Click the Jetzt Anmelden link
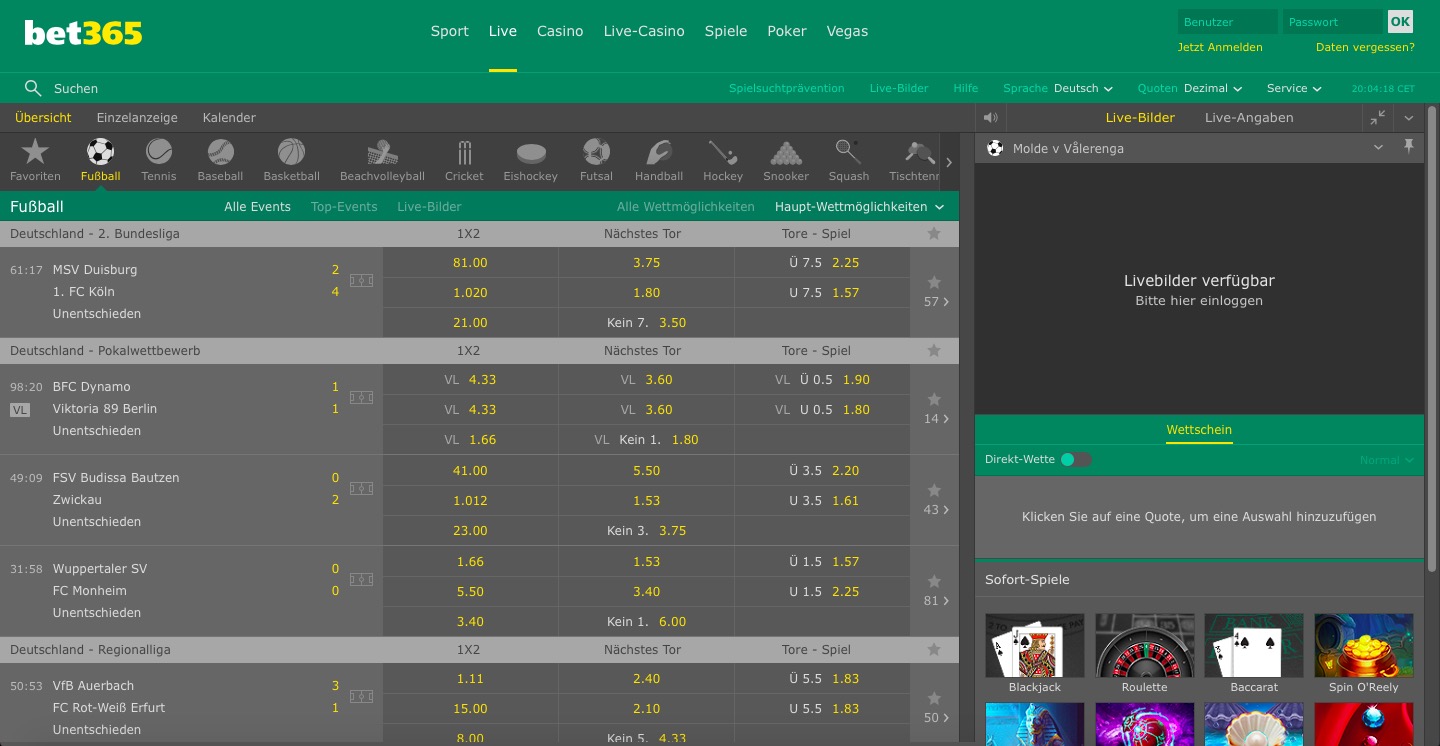 pos(1220,47)
